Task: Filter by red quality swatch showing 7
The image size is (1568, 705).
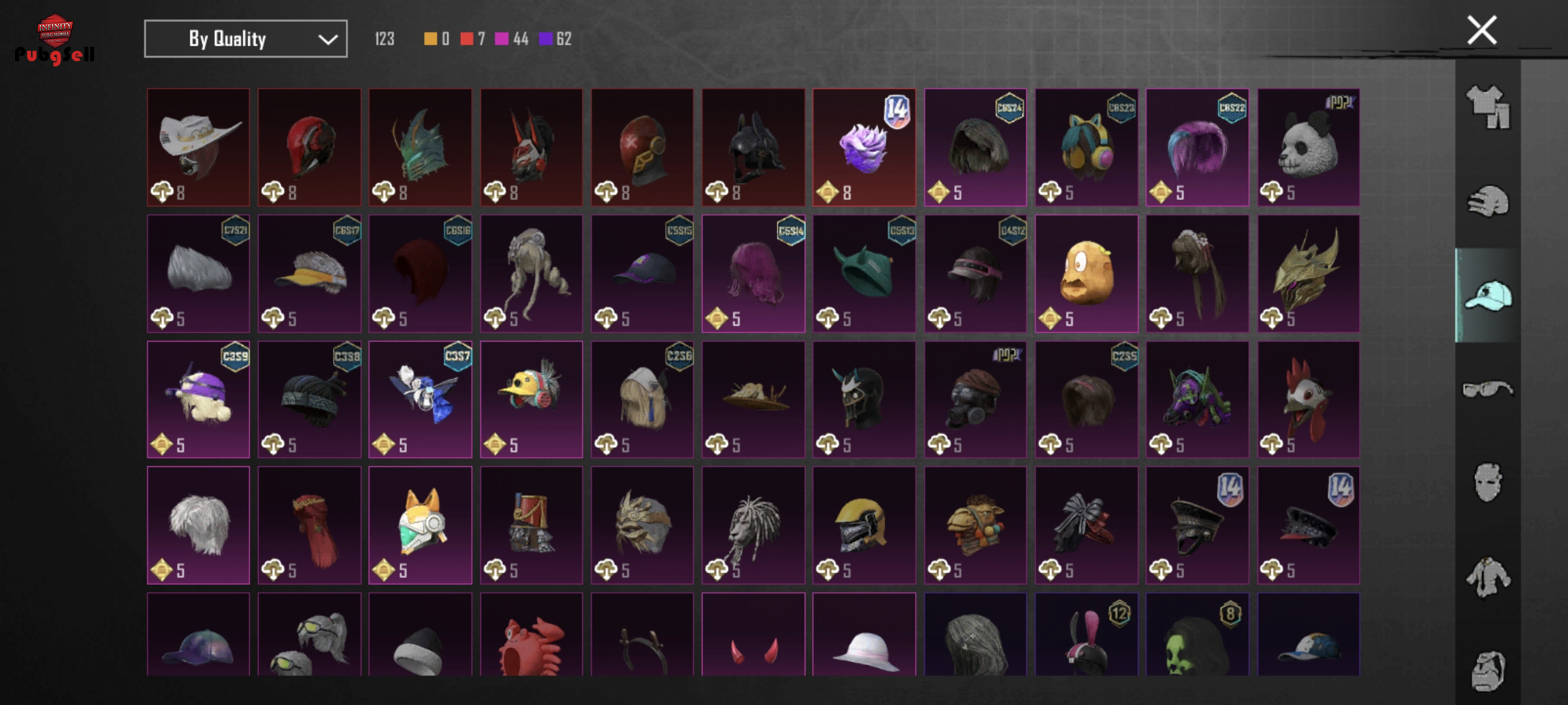Action: tap(467, 39)
